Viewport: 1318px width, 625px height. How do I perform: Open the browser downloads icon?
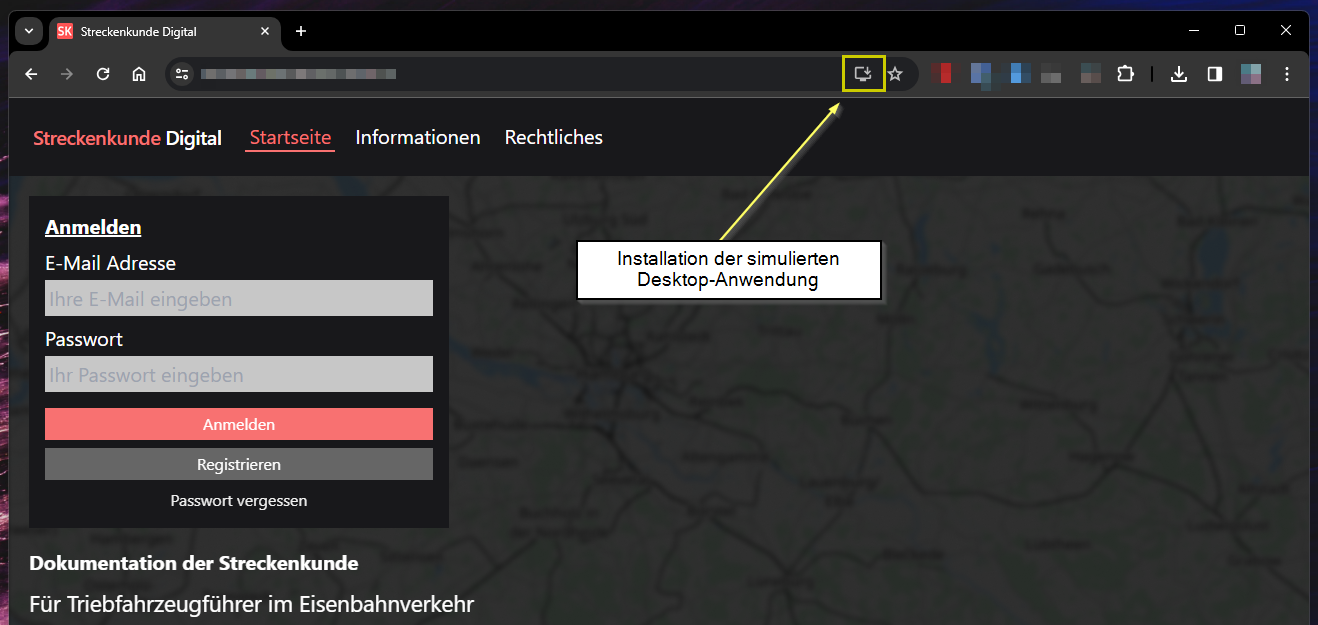[1179, 74]
